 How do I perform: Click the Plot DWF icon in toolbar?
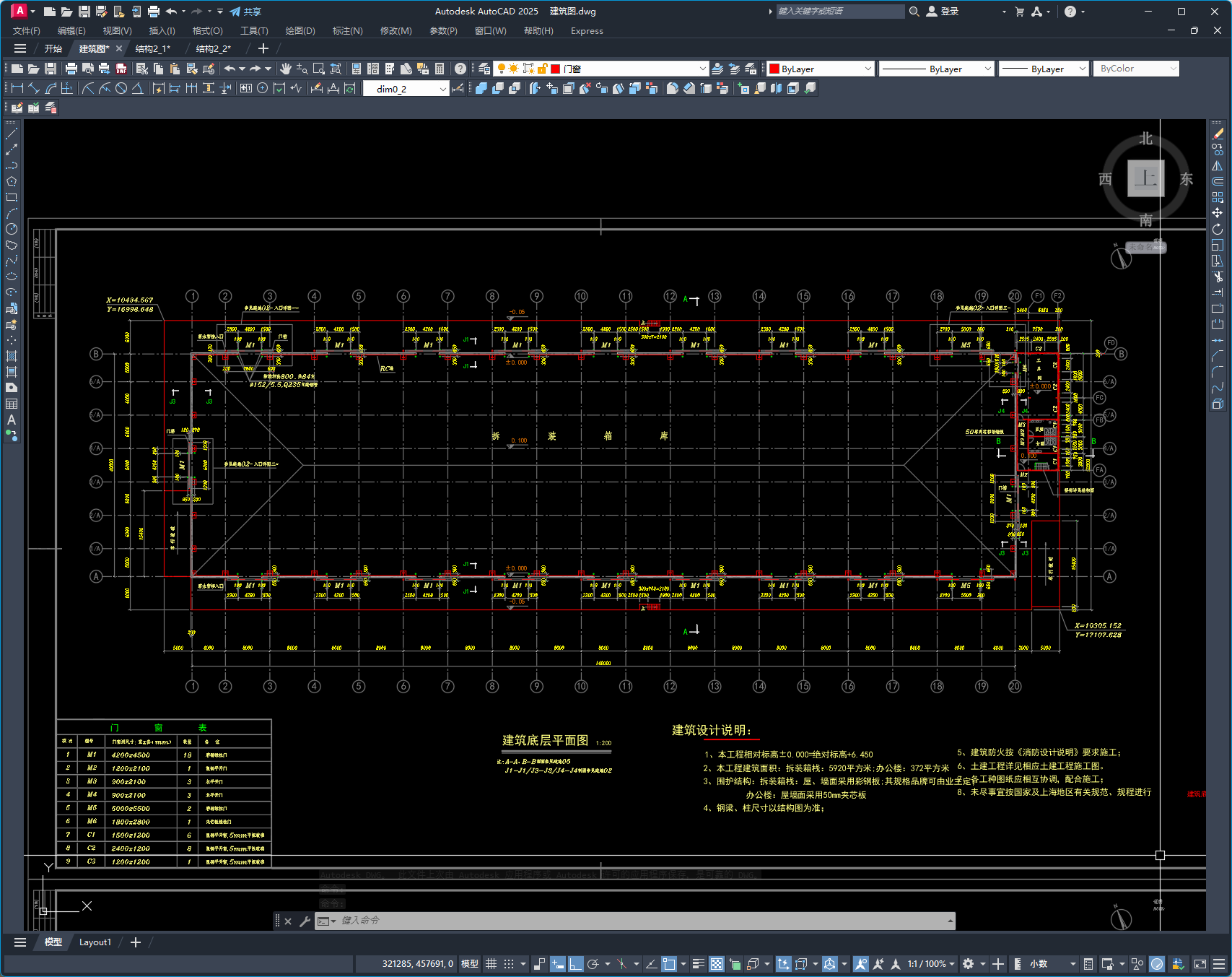point(121,69)
